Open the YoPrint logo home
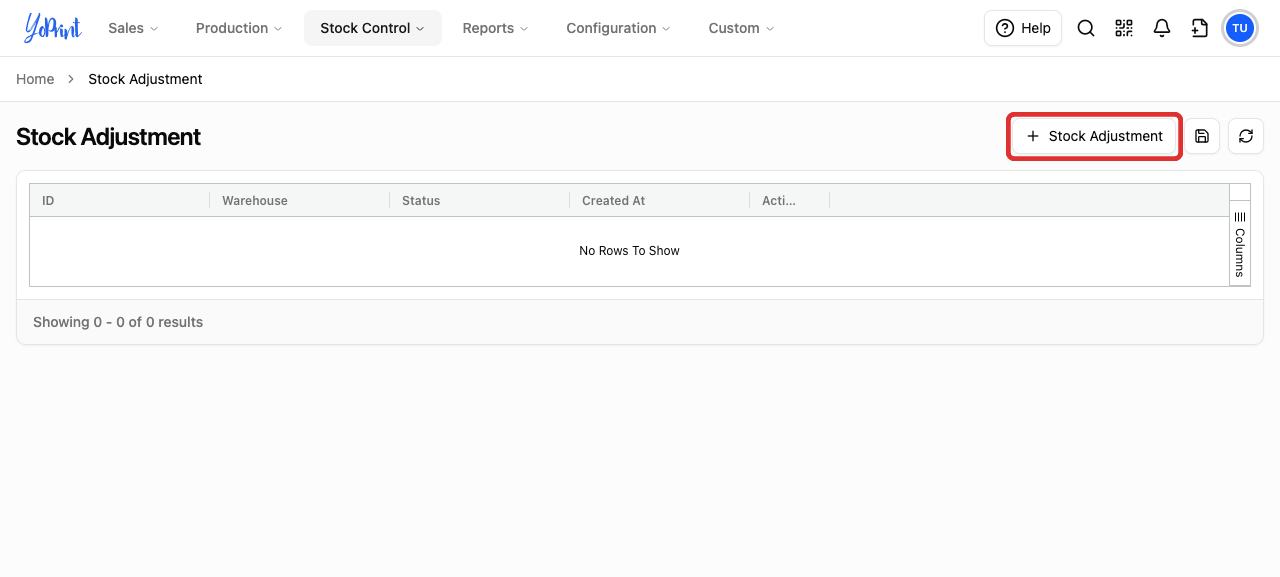Screen dimensions: 1280x577 point(53,28)
